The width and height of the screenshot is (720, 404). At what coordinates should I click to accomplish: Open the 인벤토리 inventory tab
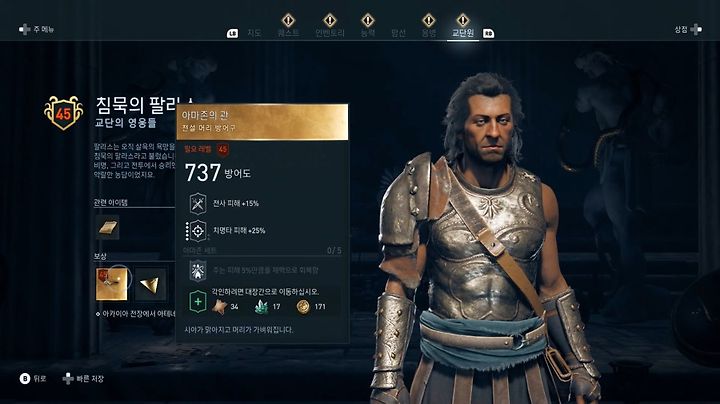(x=330, y=33)
